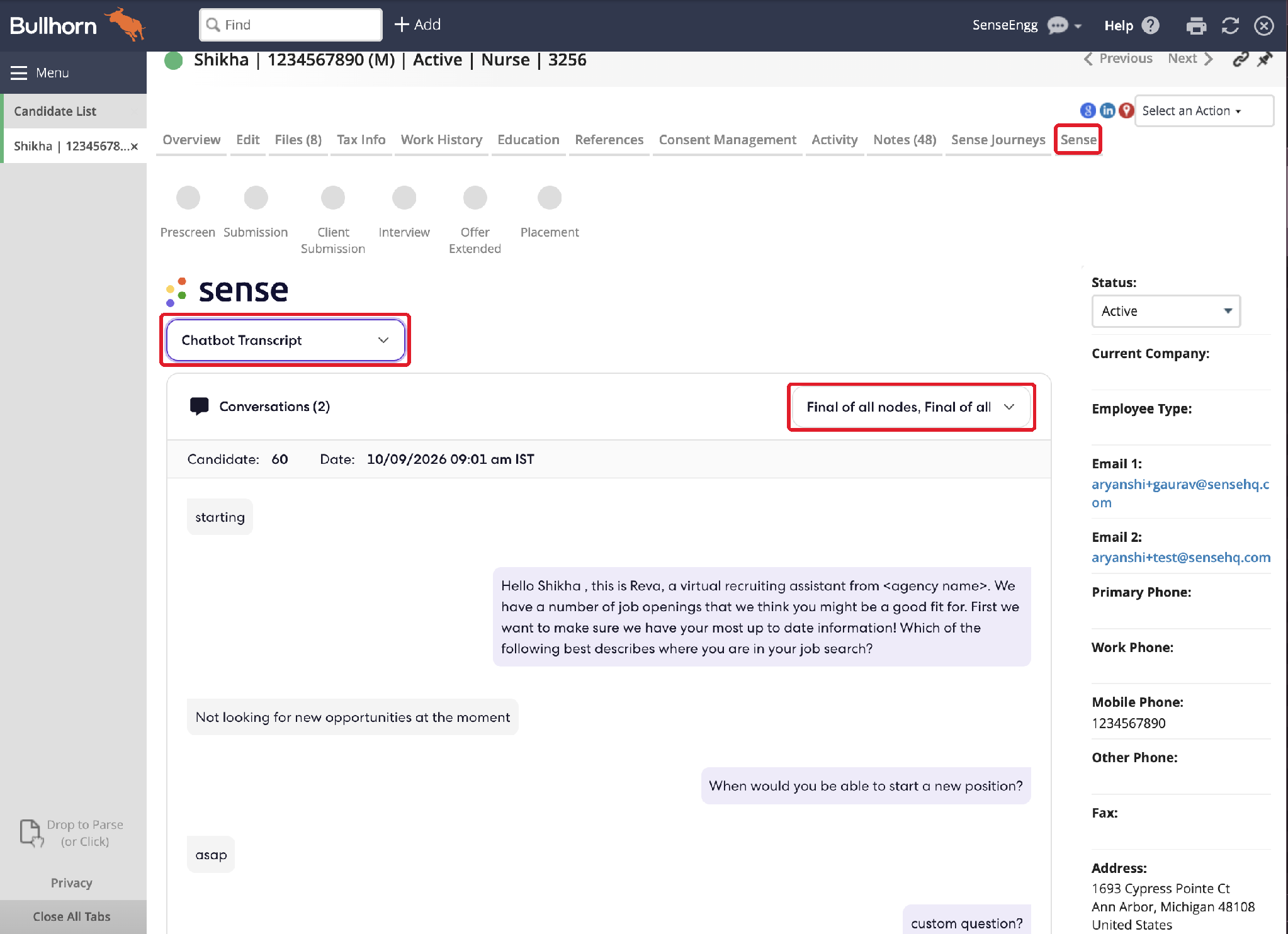Click the Bullhorn bull logo

(125, 24)
